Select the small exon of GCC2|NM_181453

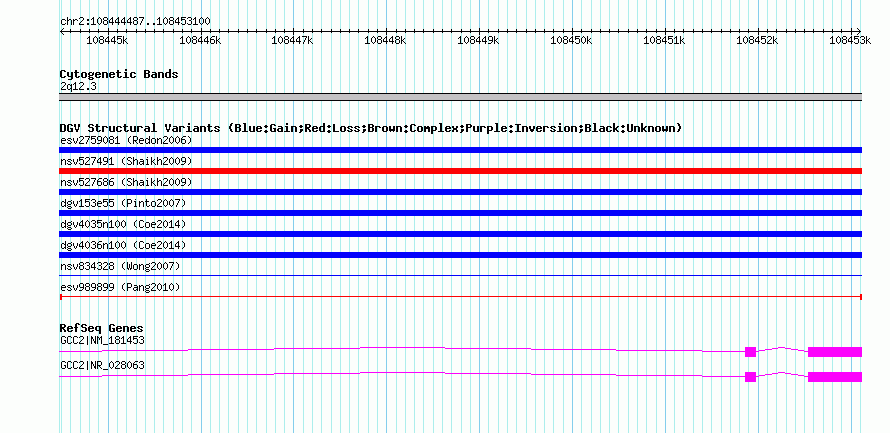click(750, 352)
